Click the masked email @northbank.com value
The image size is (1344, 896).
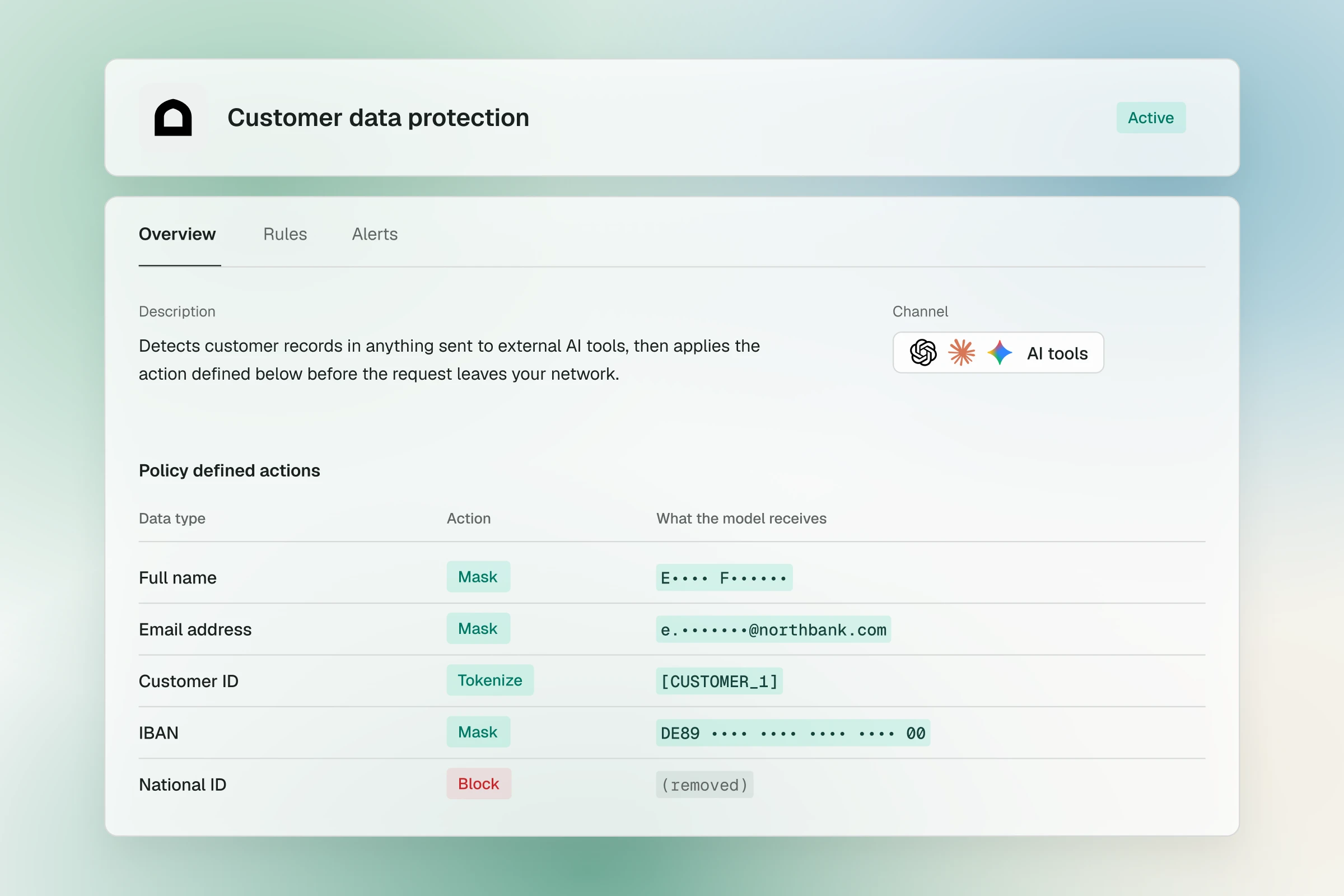(773, 629)
